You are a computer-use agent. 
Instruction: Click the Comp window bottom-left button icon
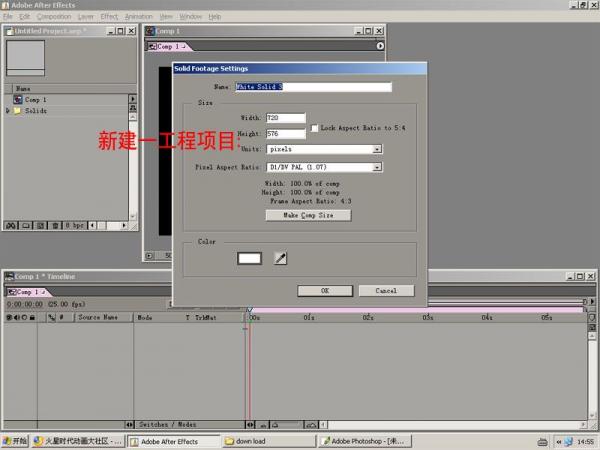[149, 256]
